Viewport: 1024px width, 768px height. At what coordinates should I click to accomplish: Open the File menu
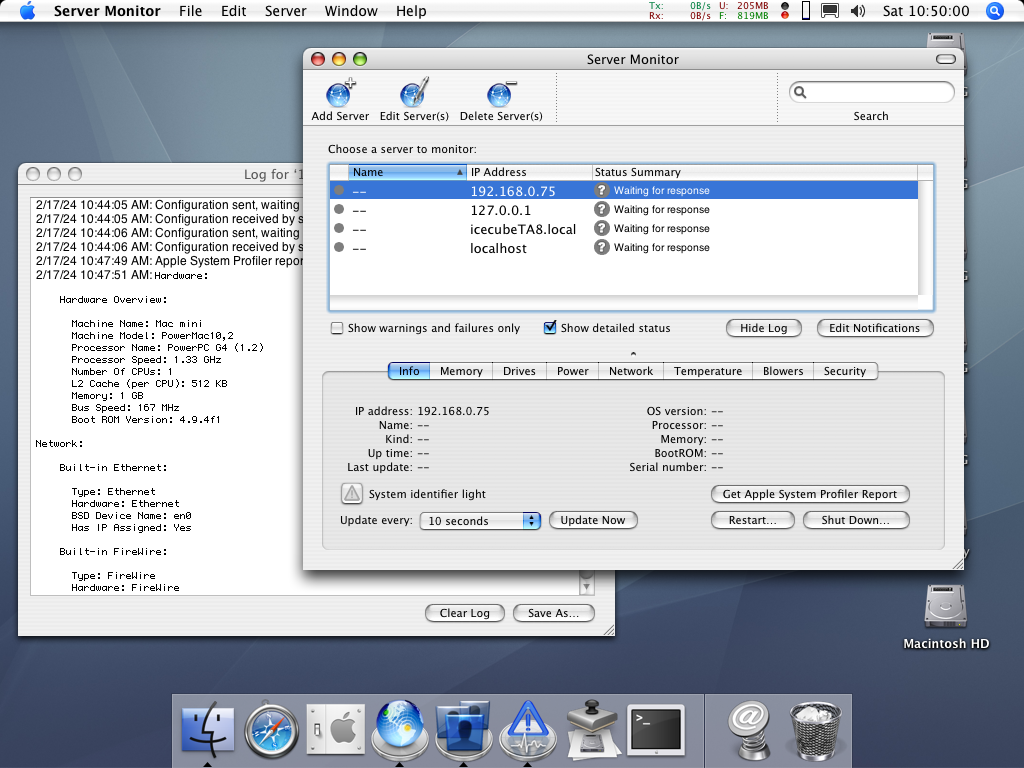click(190, 11)
